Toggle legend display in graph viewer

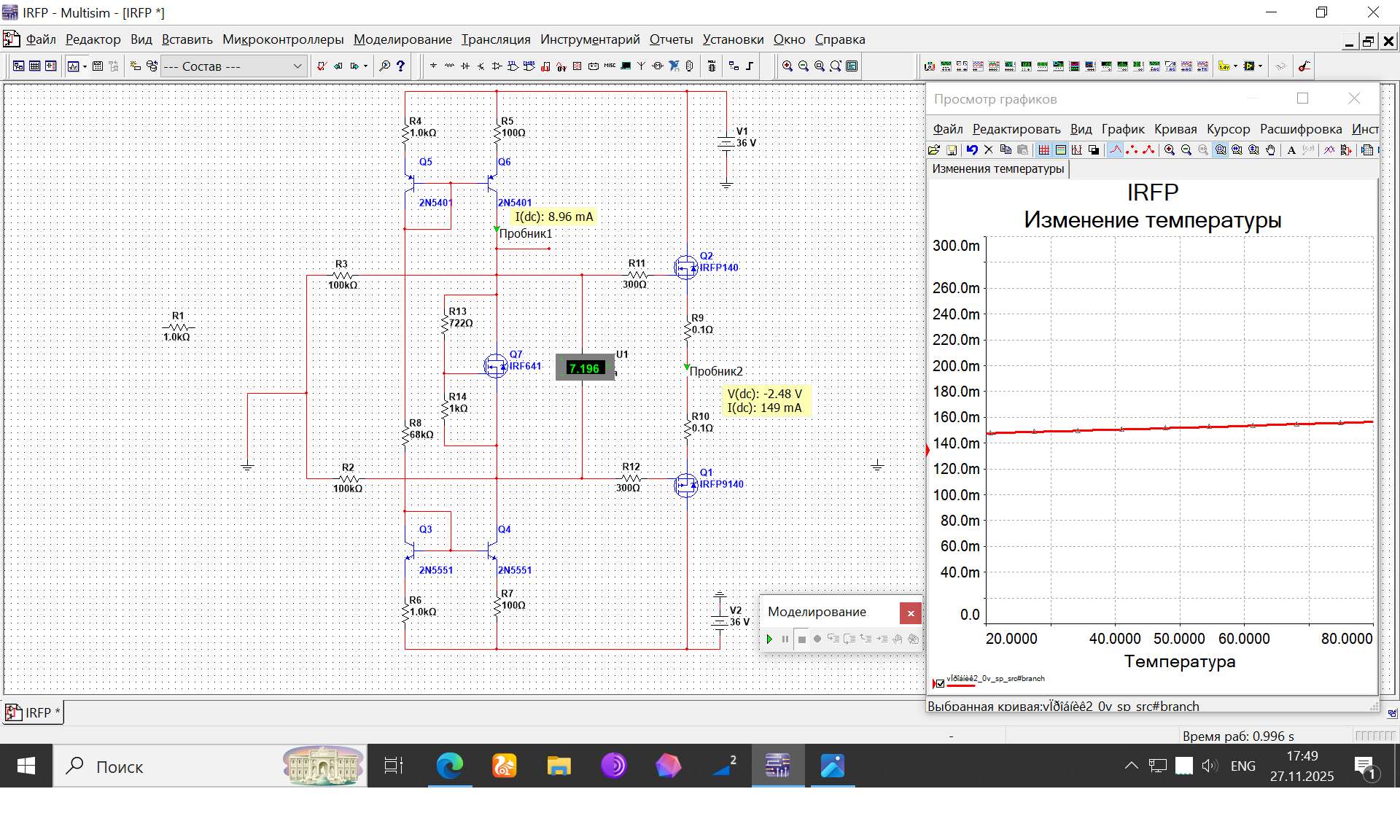(1061, 150)
